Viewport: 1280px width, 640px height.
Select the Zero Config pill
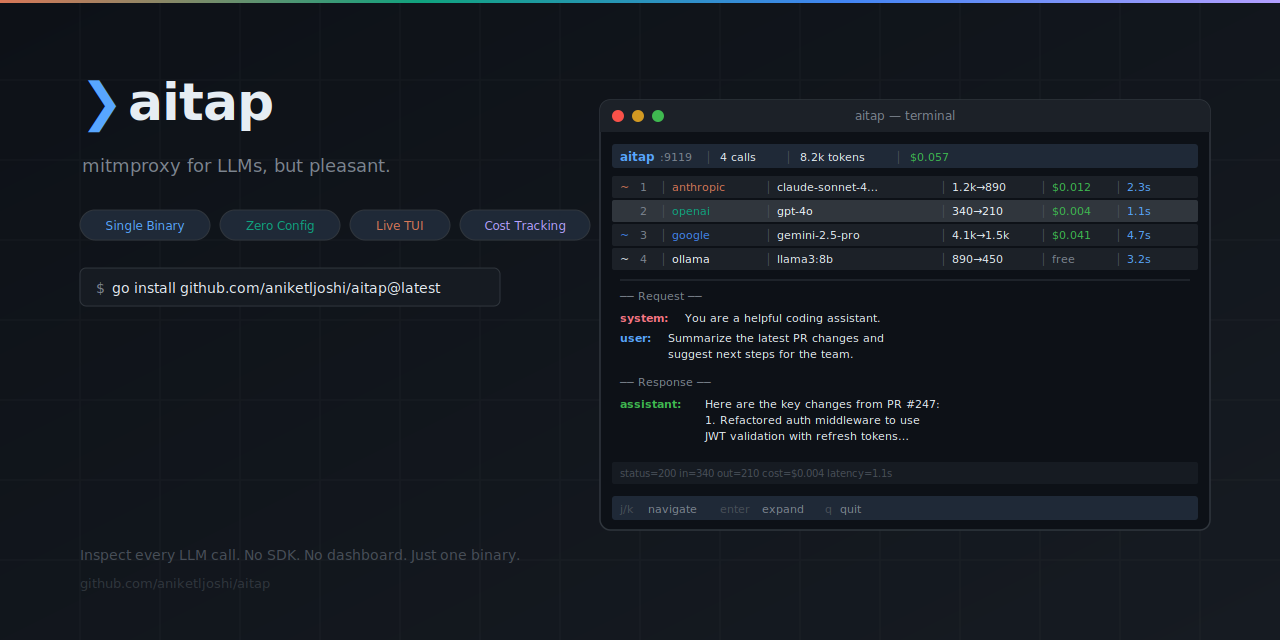click(x=280, y=225)
